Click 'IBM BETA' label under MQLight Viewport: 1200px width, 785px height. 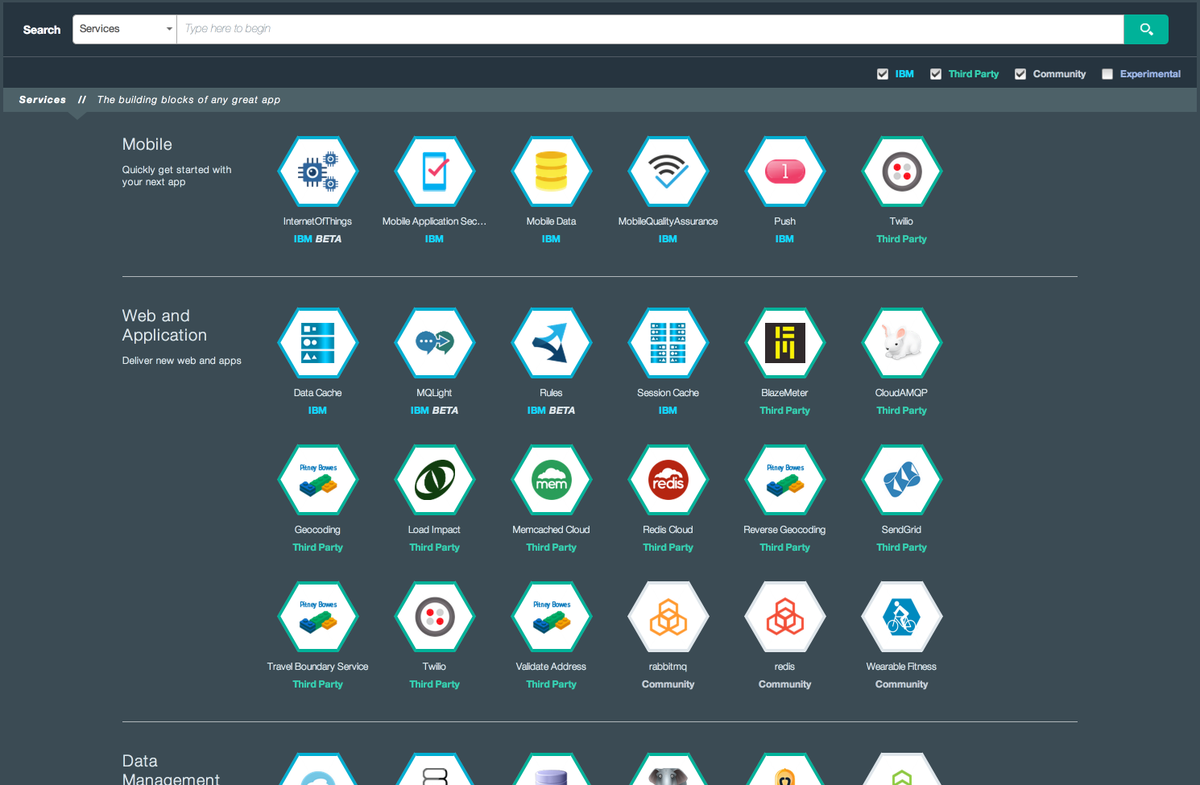[x=434, y=411]
